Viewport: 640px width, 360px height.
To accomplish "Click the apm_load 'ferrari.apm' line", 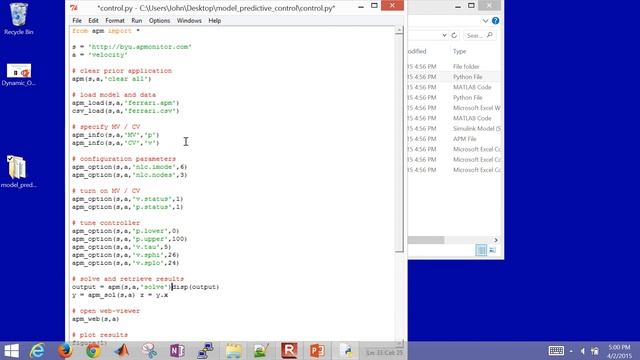I will 125,103.
